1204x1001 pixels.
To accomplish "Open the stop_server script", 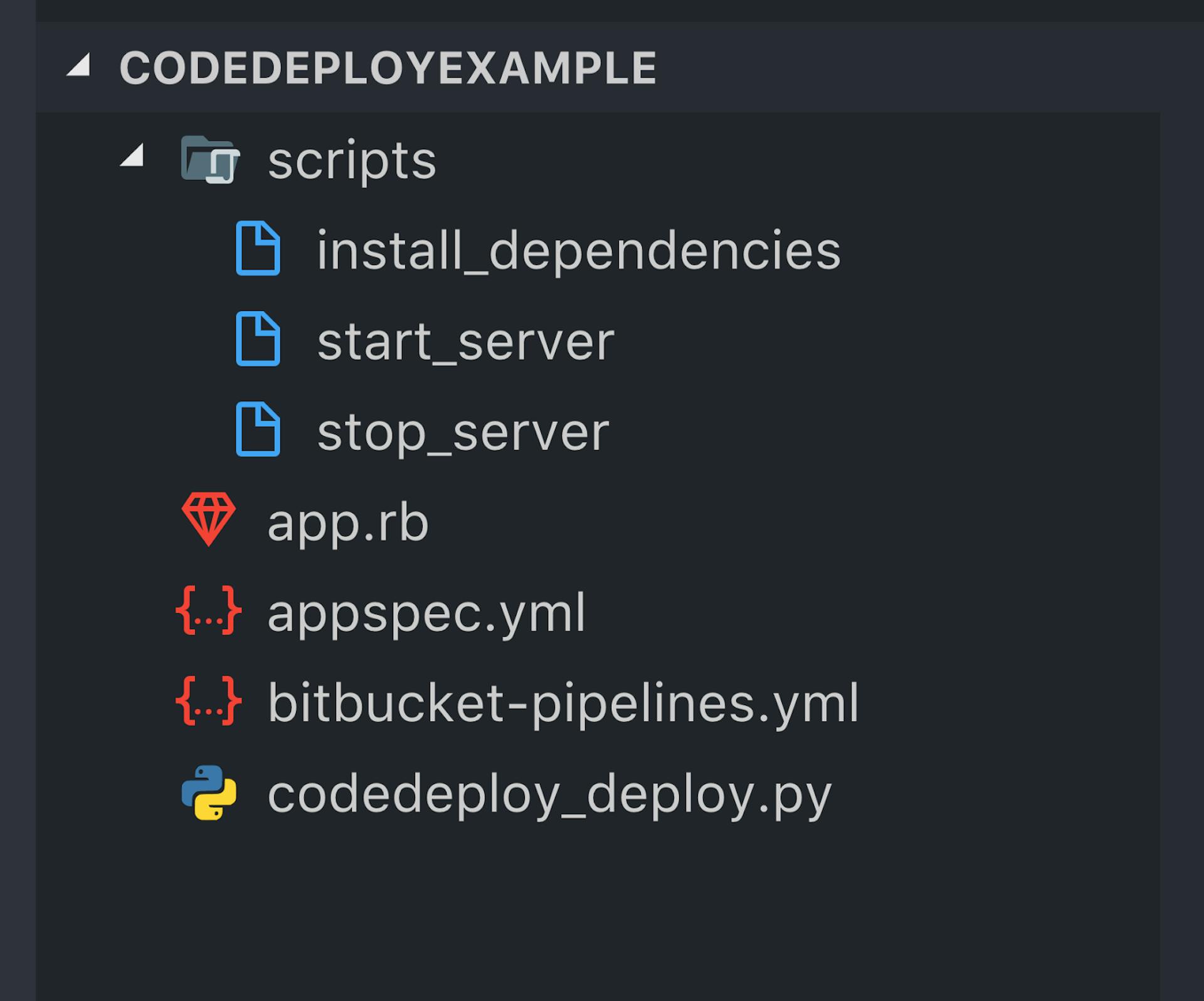I will pyautogui.click(x=463, y=432).
